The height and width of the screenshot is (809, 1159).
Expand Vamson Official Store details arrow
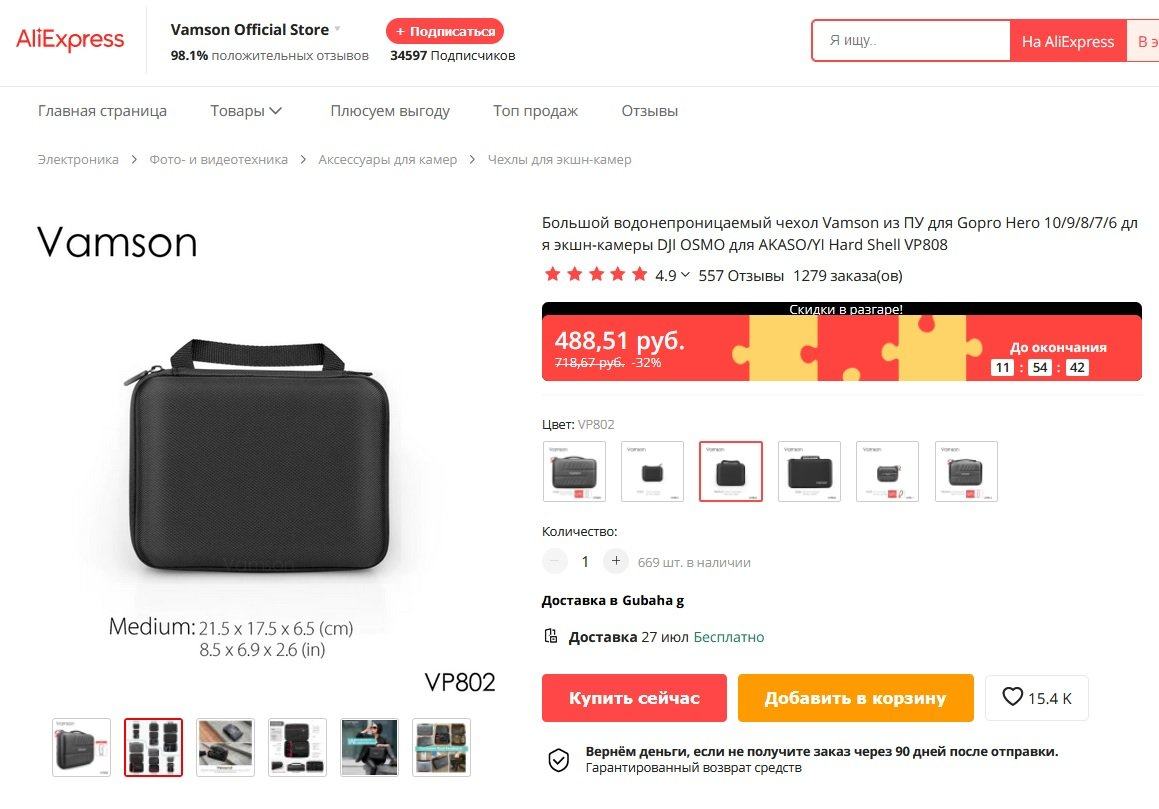click(x=338, y=29)
